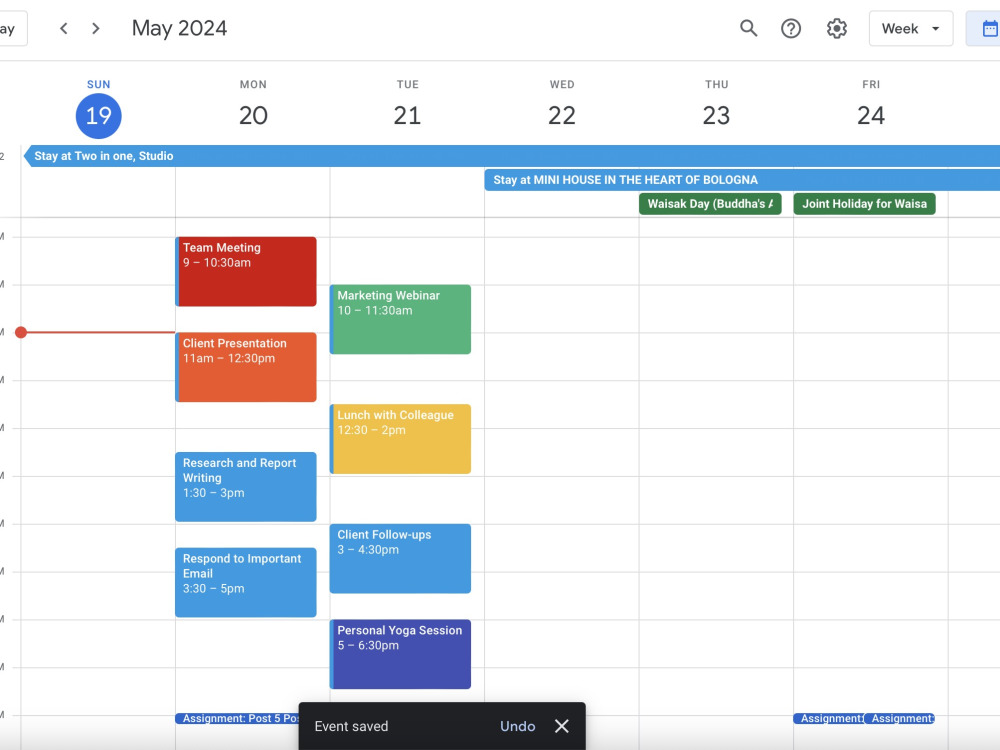Go to the previous week arrow
The width and height of the screenshot is (1000, 750).
63,28
